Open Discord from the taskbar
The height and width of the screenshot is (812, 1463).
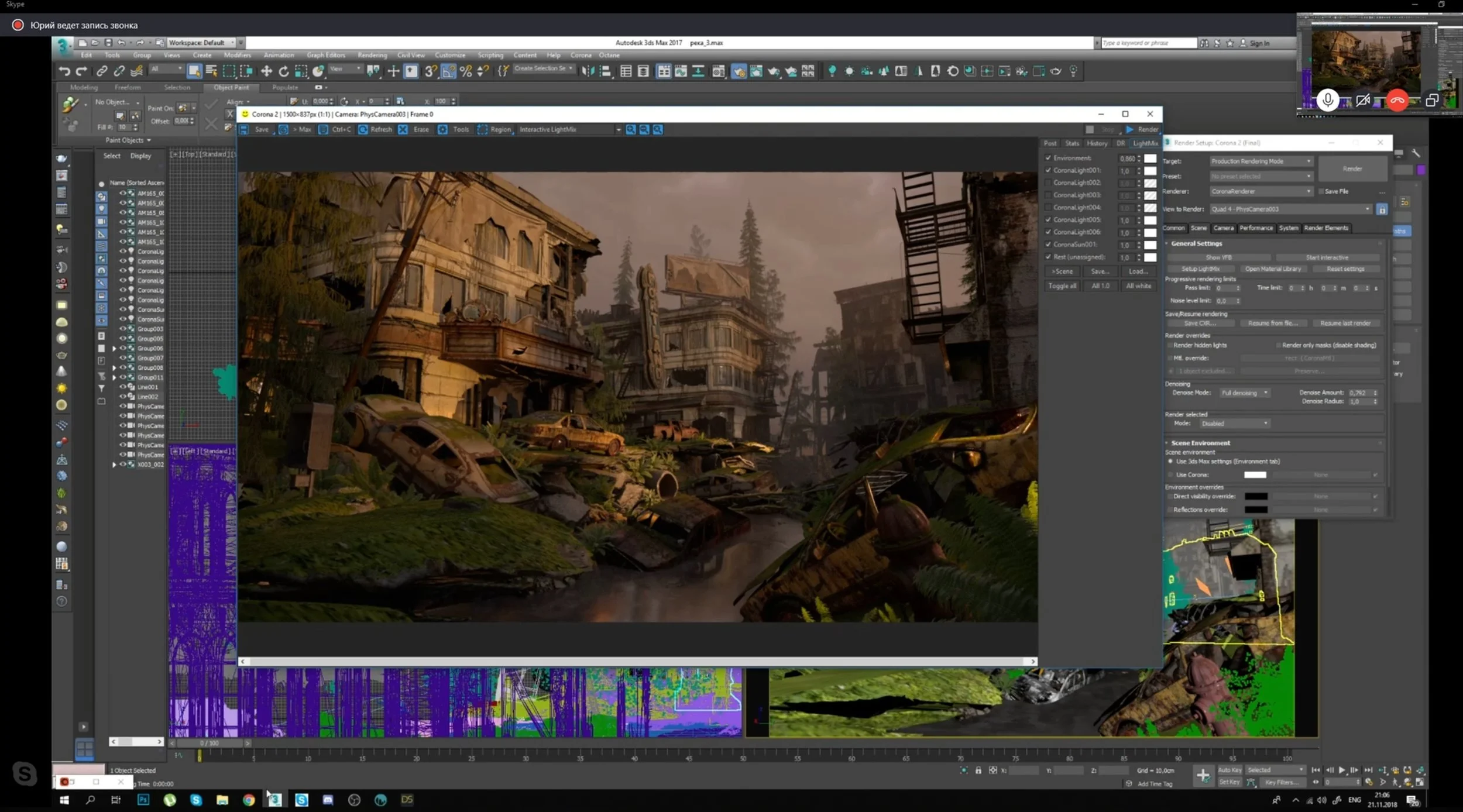pos(328,800)
